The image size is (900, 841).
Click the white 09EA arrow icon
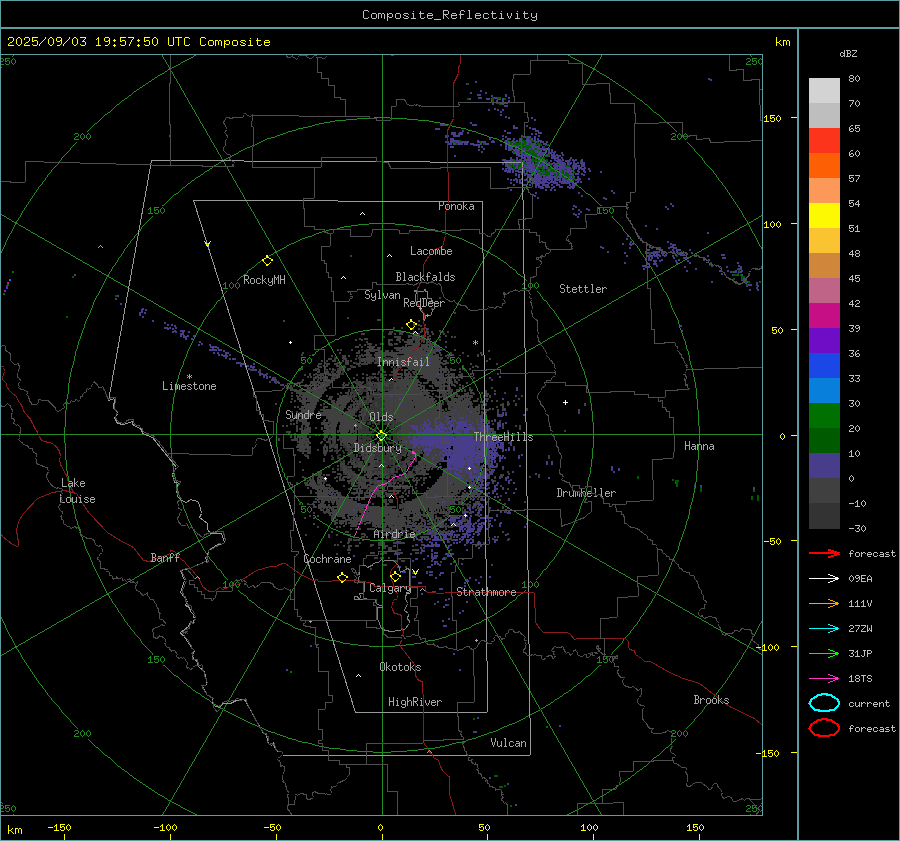pyautogui.click(x=824, y=579)
